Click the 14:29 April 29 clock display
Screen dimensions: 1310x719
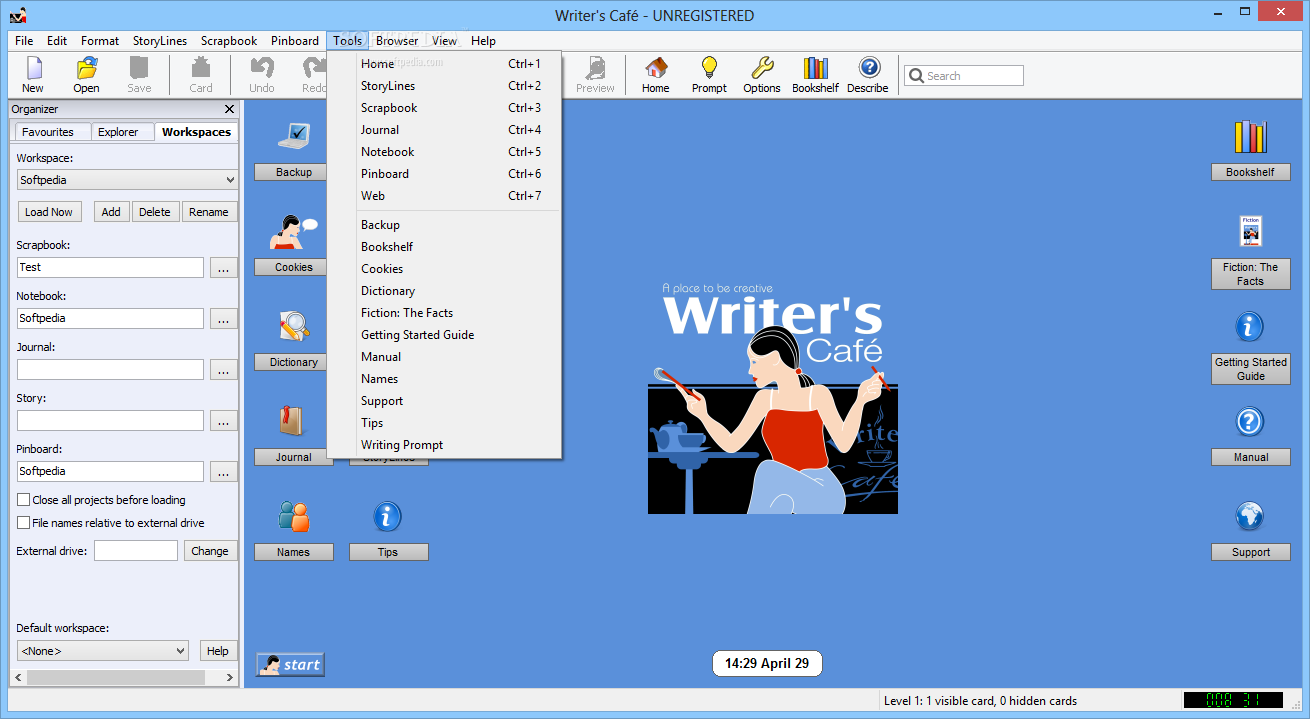coord(767,663)
